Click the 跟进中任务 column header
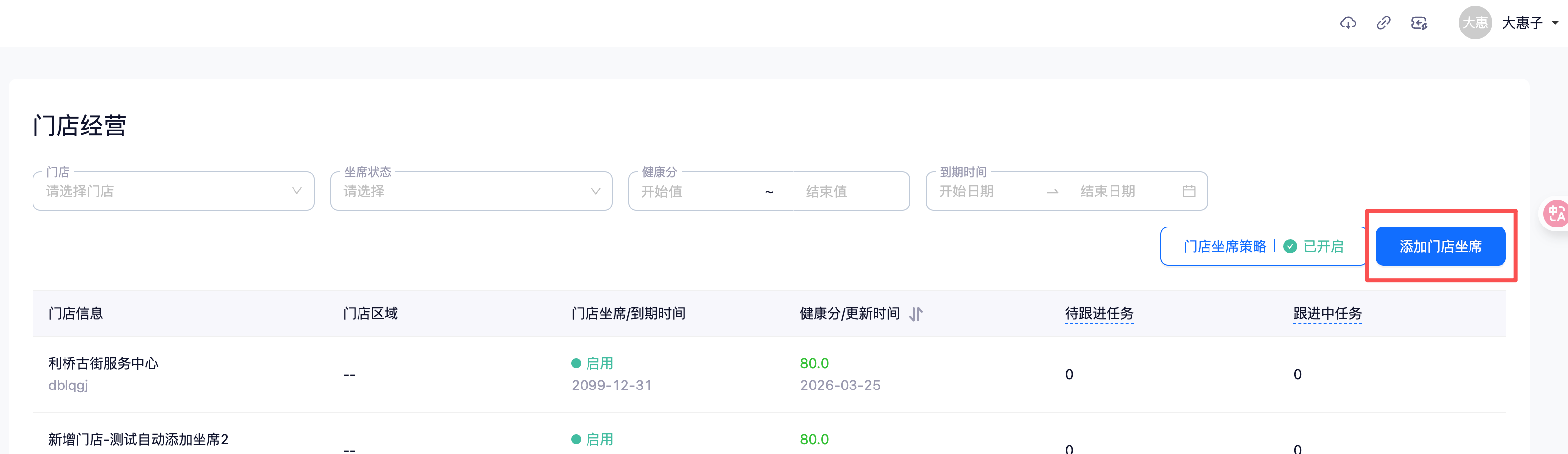This screenshot has width=1568, height=454. coord(1327,314)
